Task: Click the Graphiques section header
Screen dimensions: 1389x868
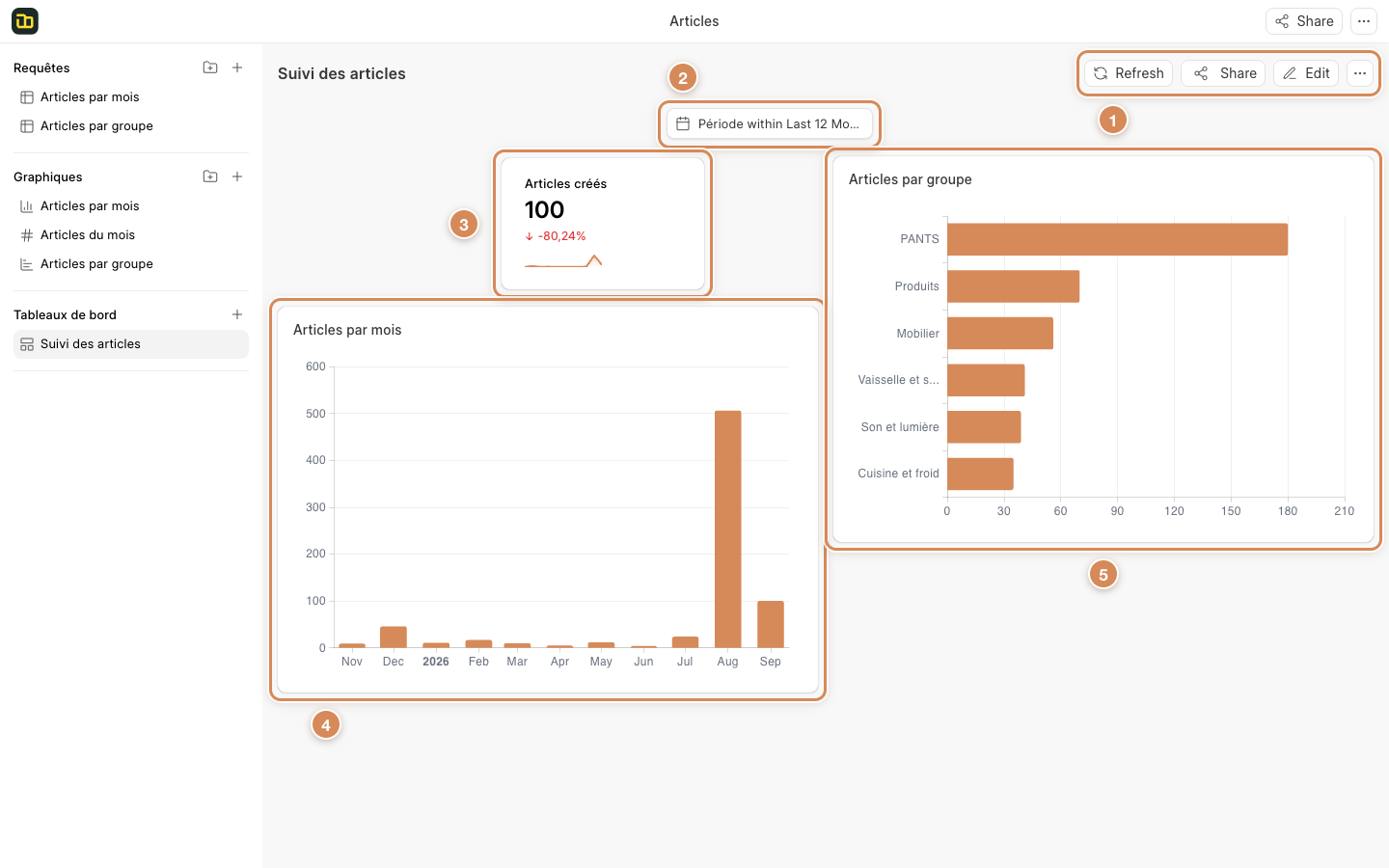Action: [48, 176]
